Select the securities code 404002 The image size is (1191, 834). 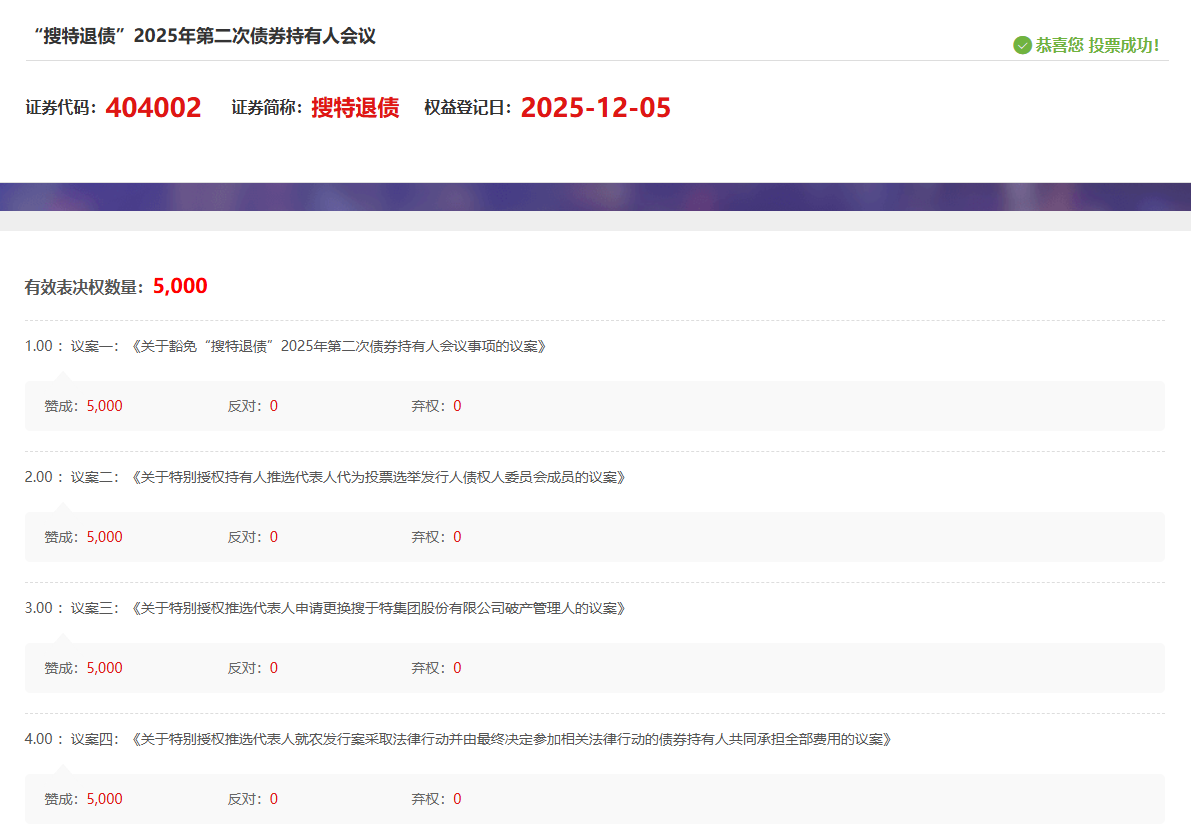[153, 107]
